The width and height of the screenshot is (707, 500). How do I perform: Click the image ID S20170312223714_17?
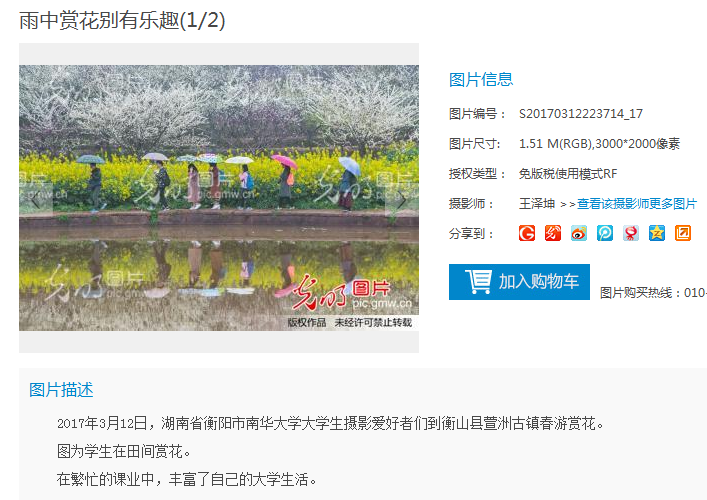581,114
